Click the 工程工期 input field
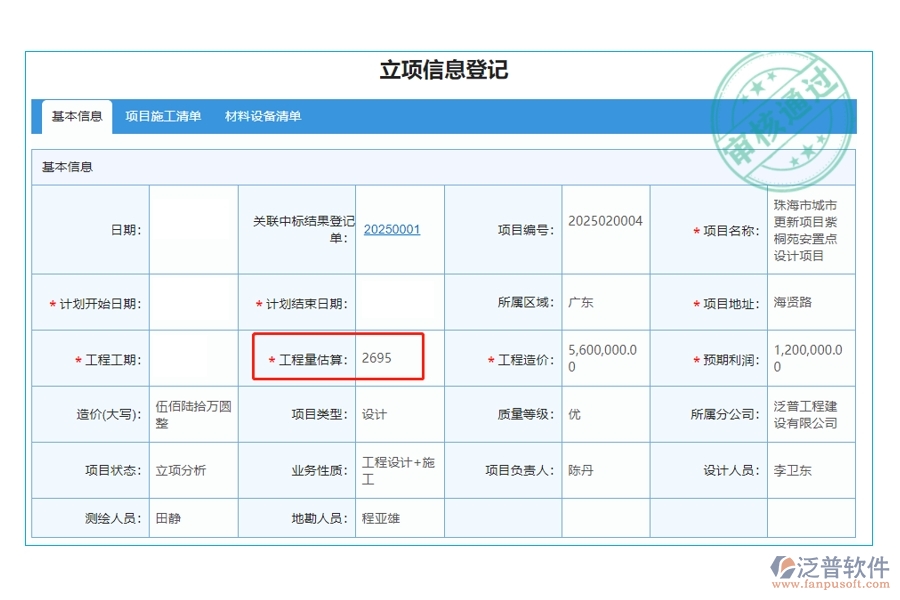The width and height of the screenshot is (900, 600). tap(192, 357)
